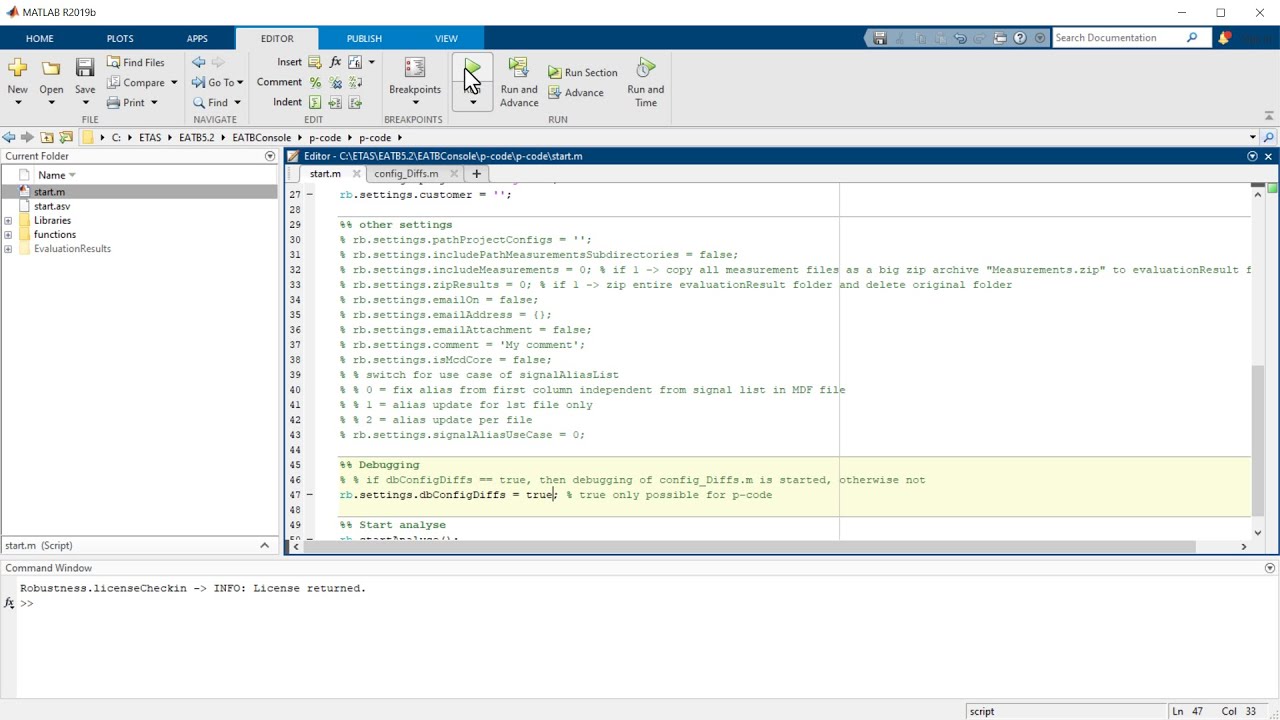
Task: Expand the Libraries folder
Action: tap(8, 220)
